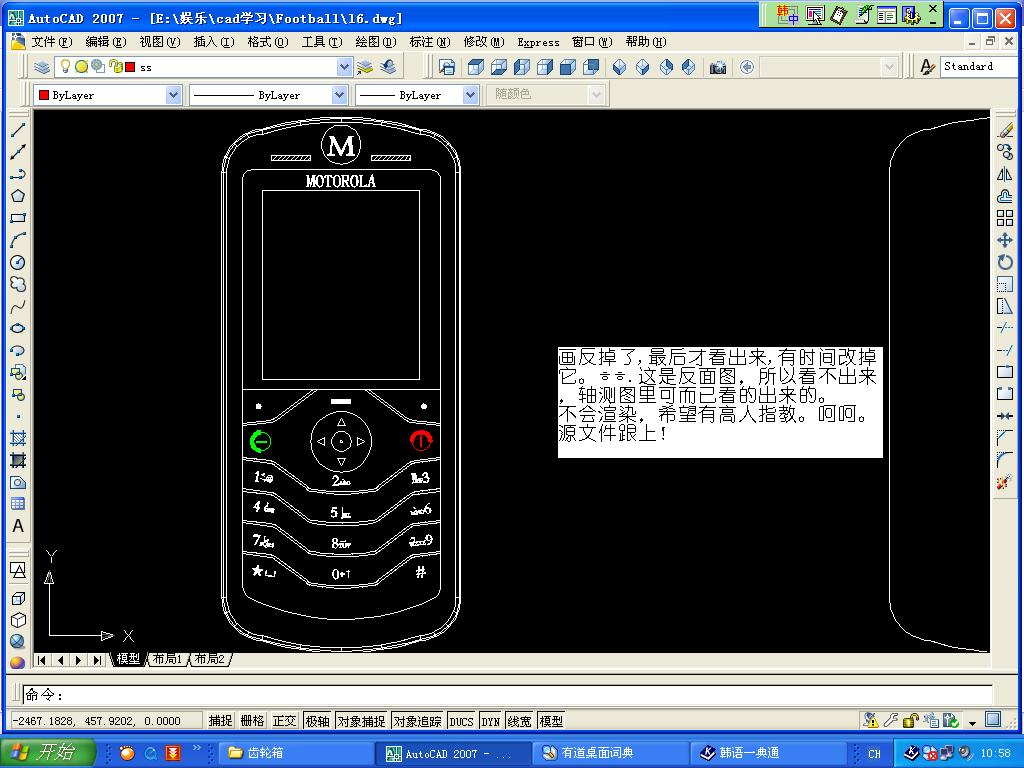
Task: Click the clean screen icon in status bar
Action: coord(993,720)
